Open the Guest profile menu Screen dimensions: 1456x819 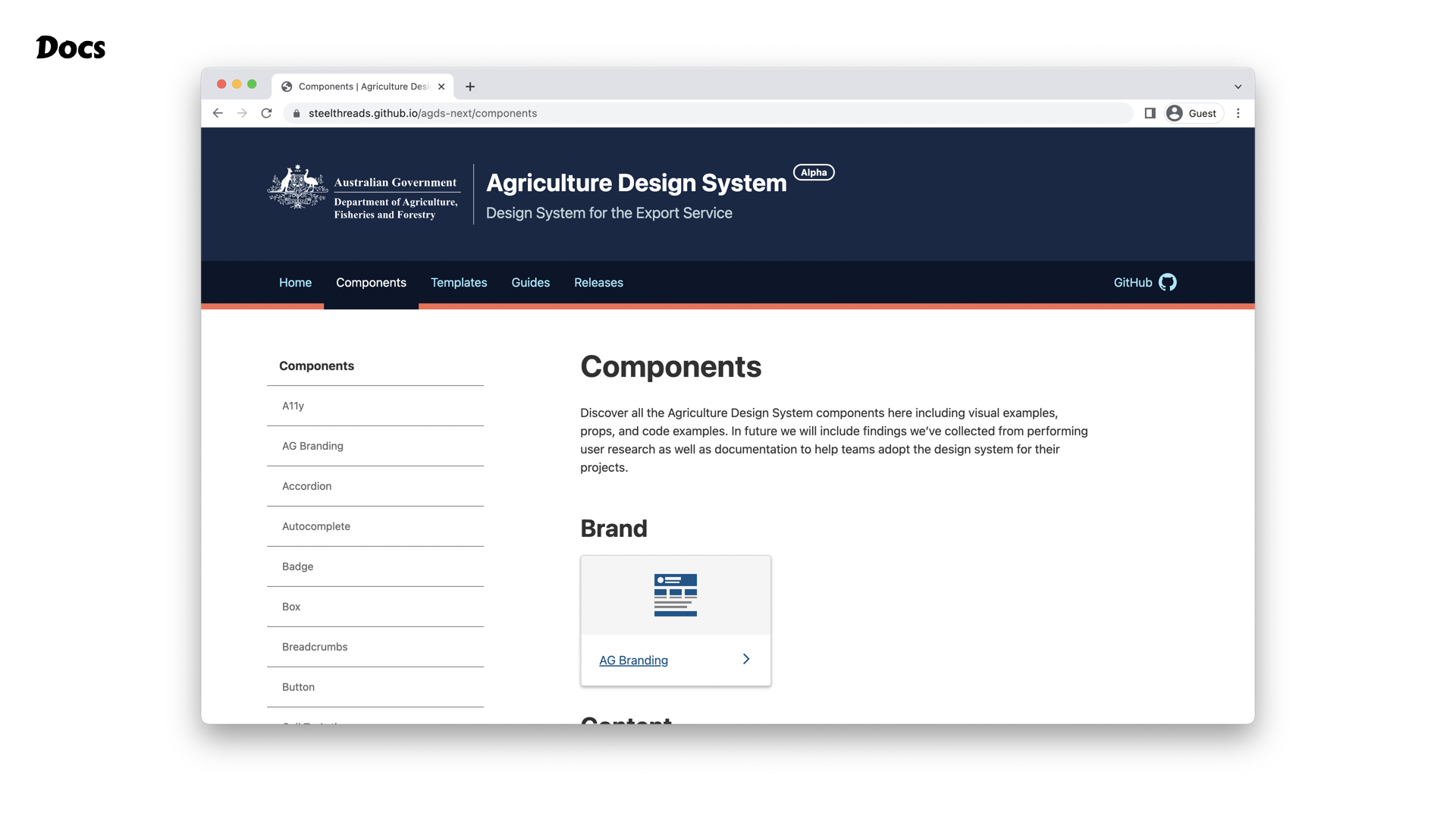click(x=1194, y=113)
